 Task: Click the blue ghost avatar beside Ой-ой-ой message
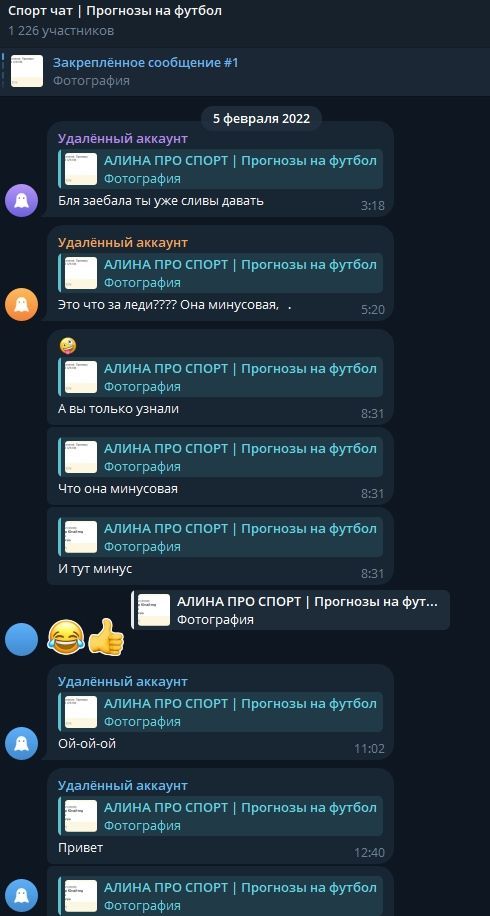click(22, 743)
